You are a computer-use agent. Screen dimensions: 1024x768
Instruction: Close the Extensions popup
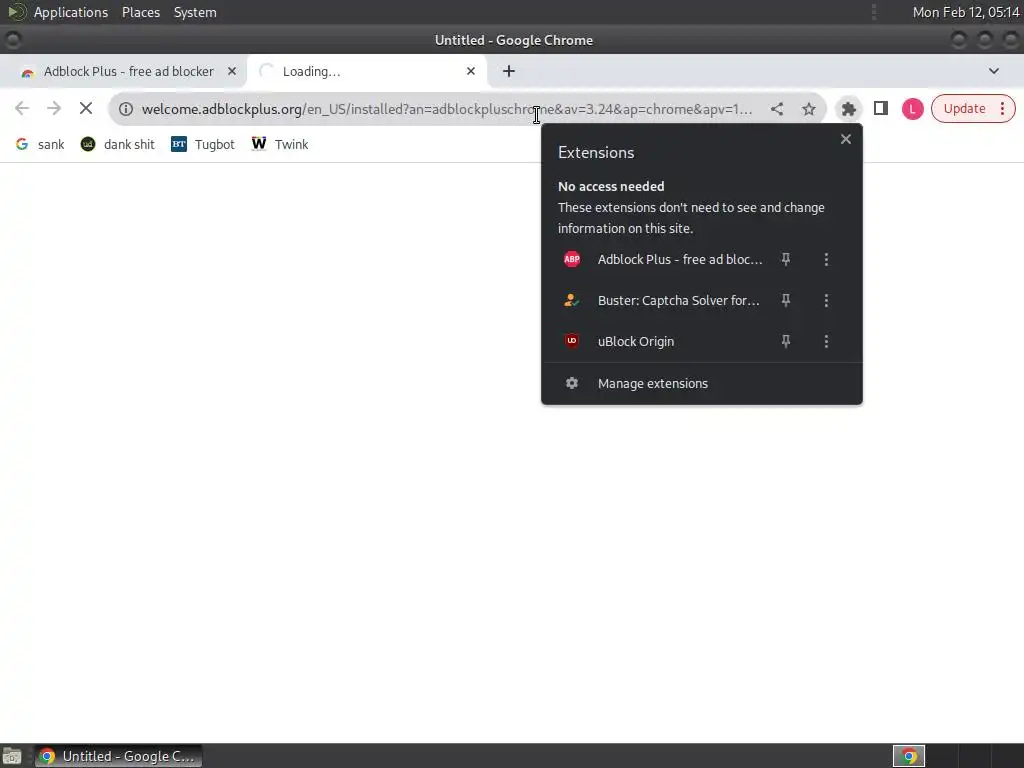846,138
